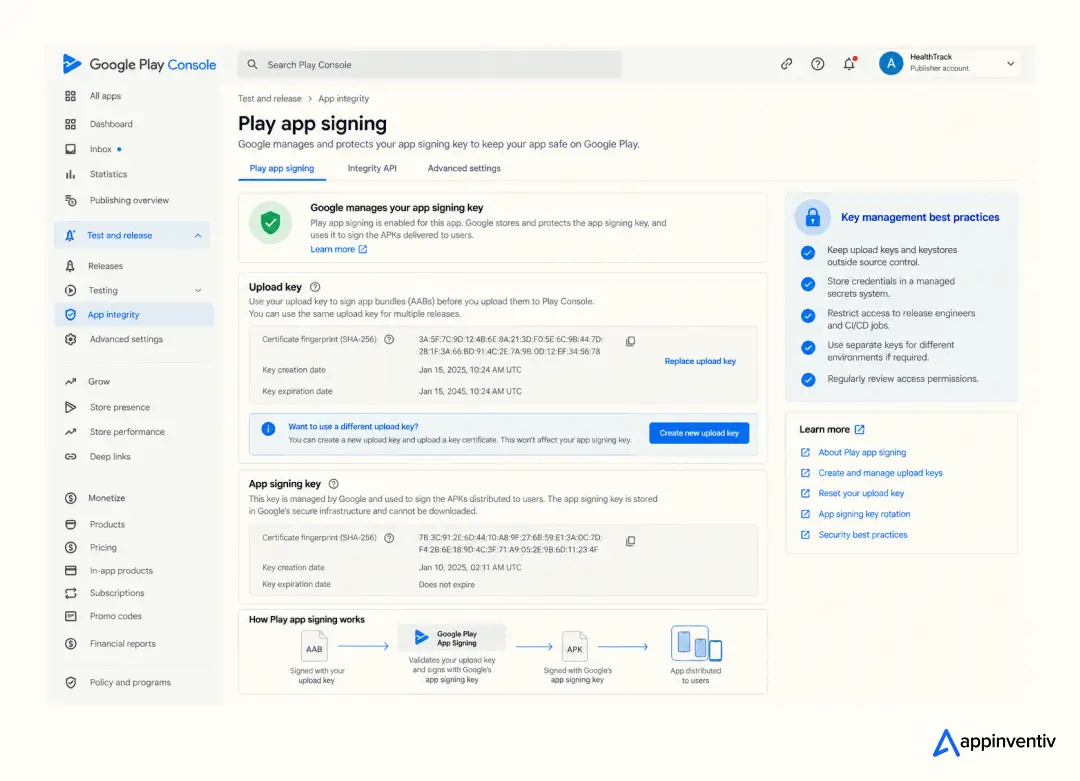Click the Deep links chain icon
Image resolution: width=1080 pixels, height=781 pixels.
click(x=70, y=457)
